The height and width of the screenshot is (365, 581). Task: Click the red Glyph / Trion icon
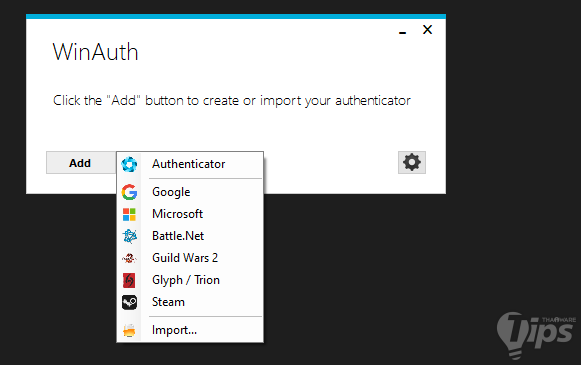tap(129, 280)
